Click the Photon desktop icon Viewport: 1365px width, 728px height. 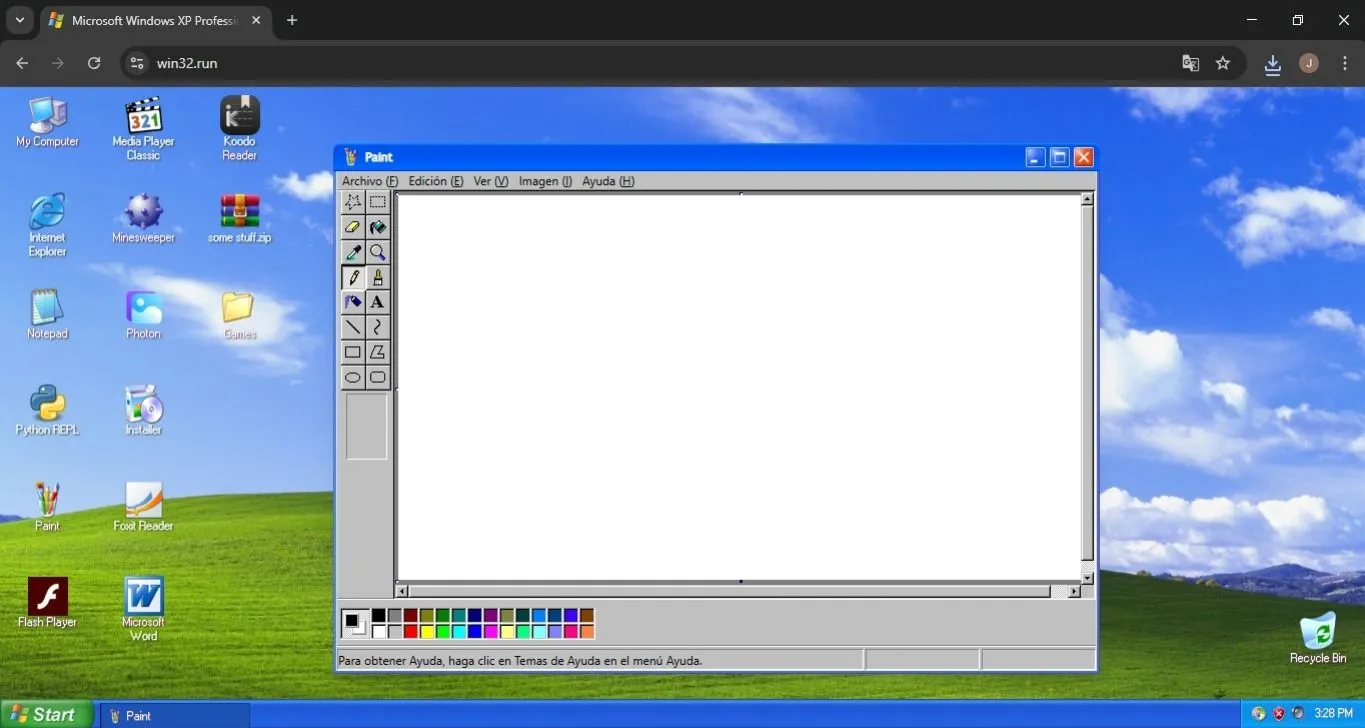[143, 315]
